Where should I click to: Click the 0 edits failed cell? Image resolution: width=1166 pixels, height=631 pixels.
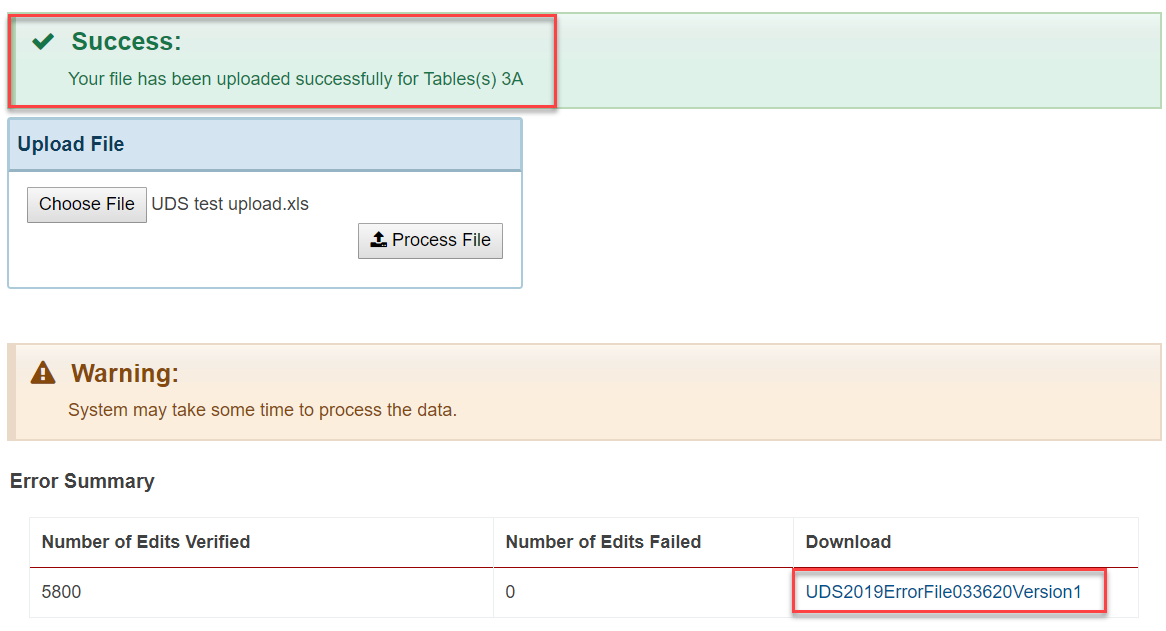510,592
